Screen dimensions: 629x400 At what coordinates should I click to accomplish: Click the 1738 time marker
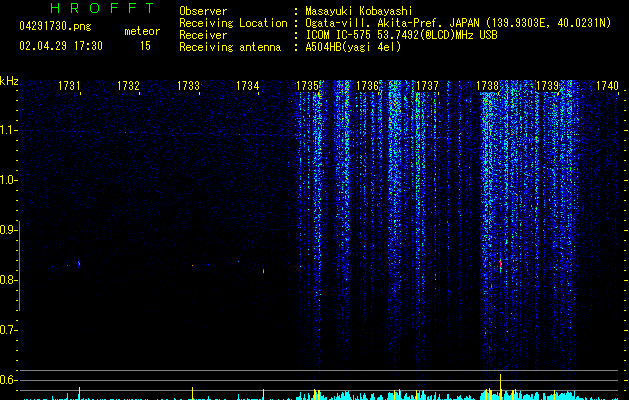click(487, 85)
